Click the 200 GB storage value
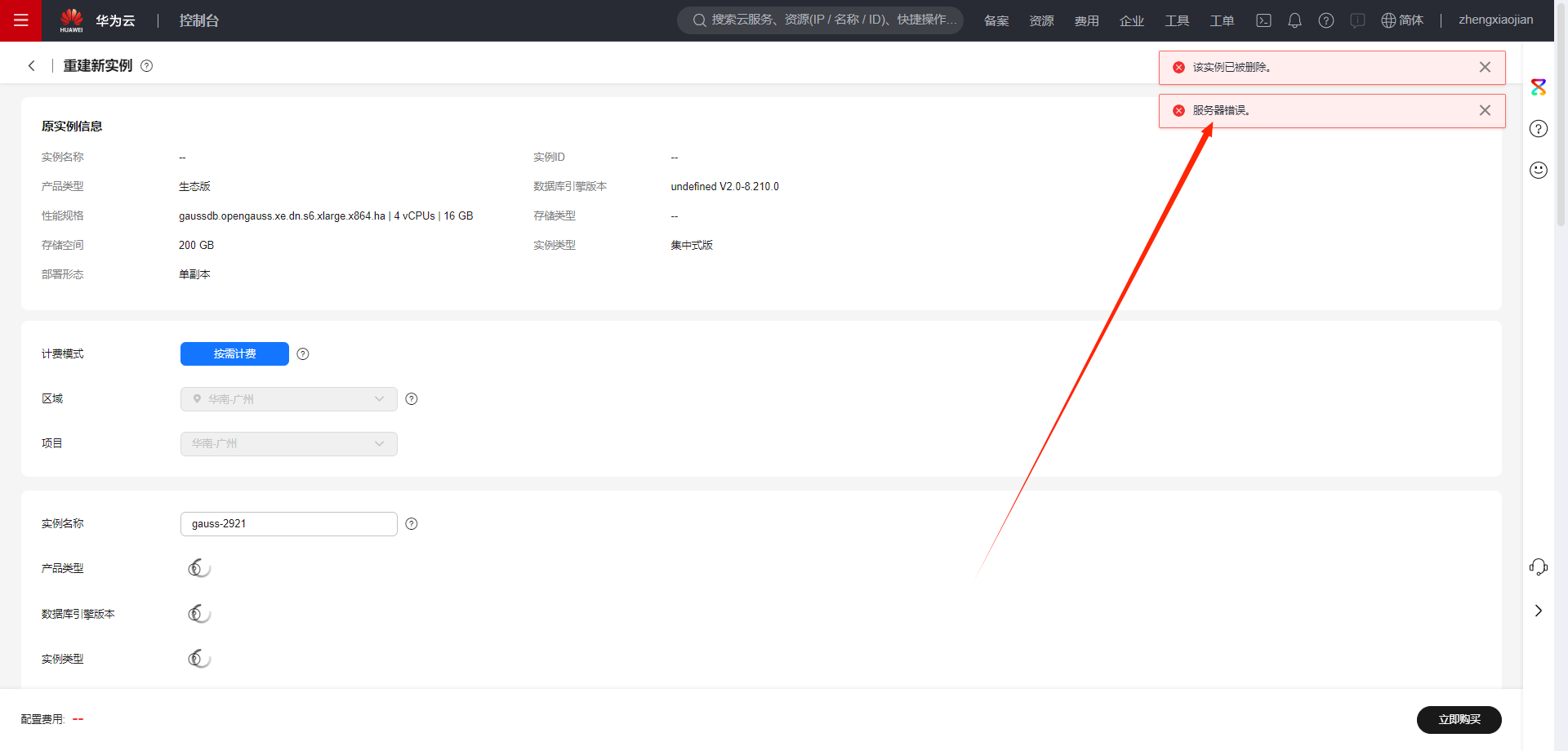The height and width of the screenshot is (751, 1568). tap(196, 245)
